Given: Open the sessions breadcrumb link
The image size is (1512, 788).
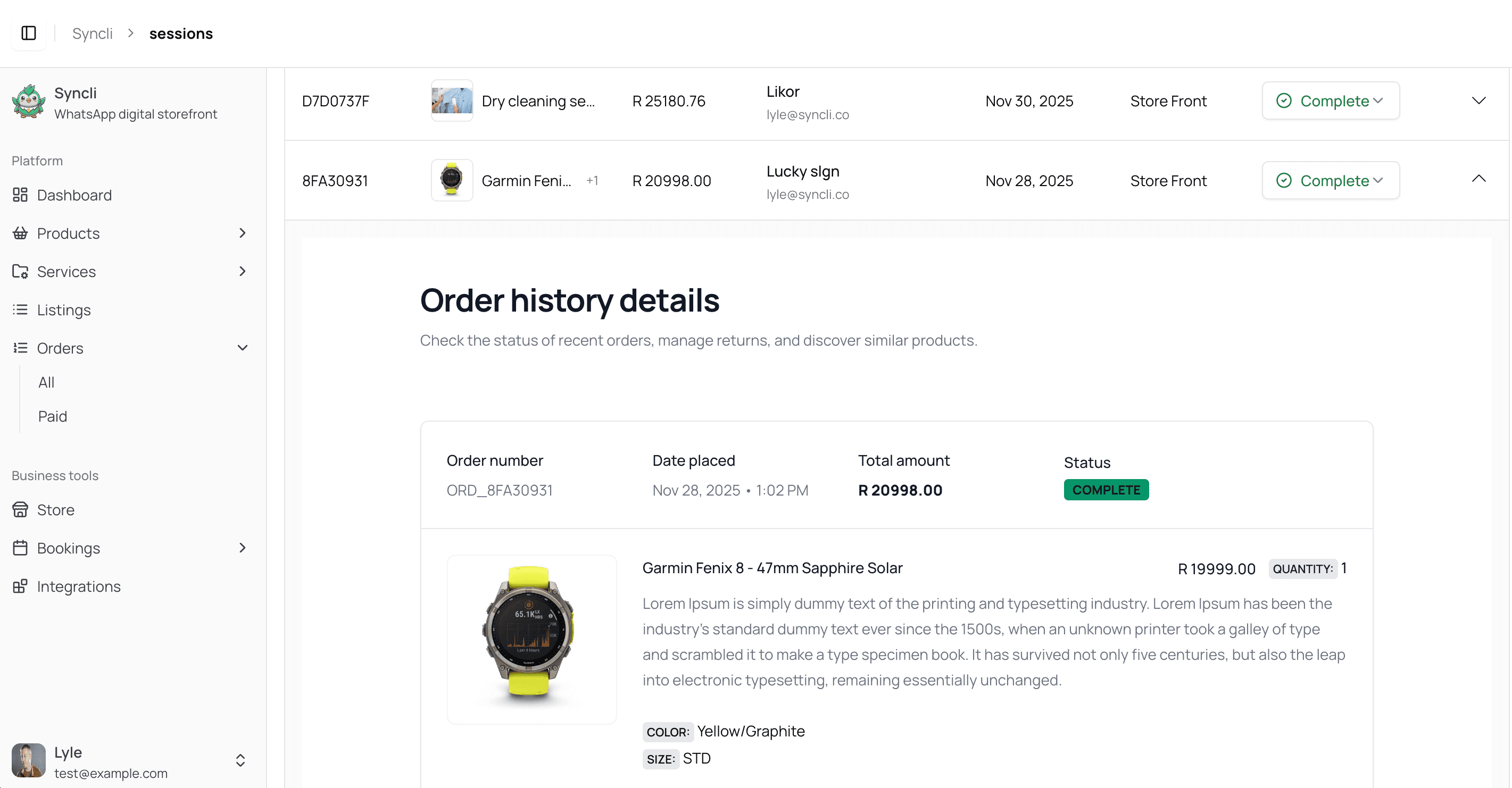Looking at the screenshot, I should pyautogui.click(x=181, y=33).
